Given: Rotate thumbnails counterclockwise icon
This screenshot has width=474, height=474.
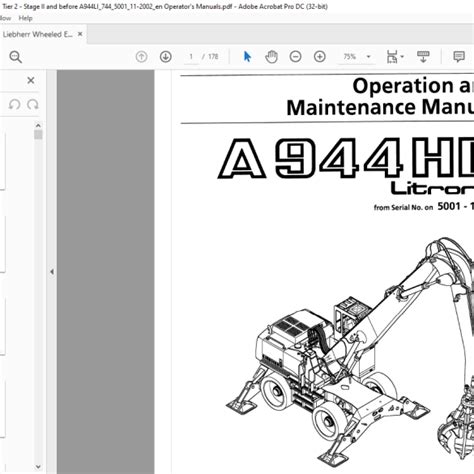Looking at the screenshot, I should tap(14, 105).
